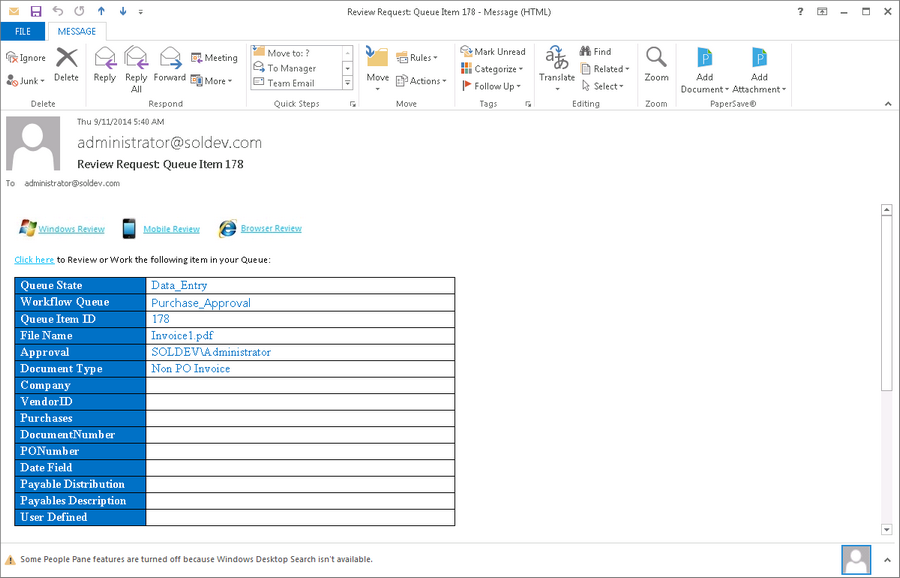
Task: Click the Purchase_Approval value cell
Action: pyautogui.click(x=300, y=302)
